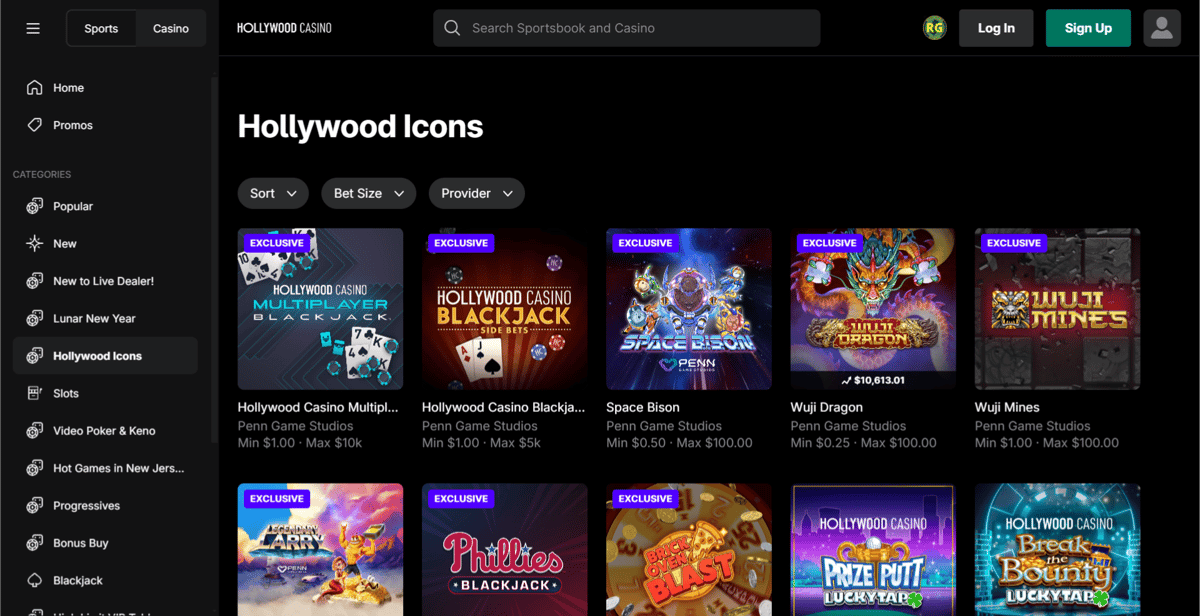Click the "Min $0.50 · Max $100.00" text
The height and width of the screenshot is (616, 1200).
679,443
